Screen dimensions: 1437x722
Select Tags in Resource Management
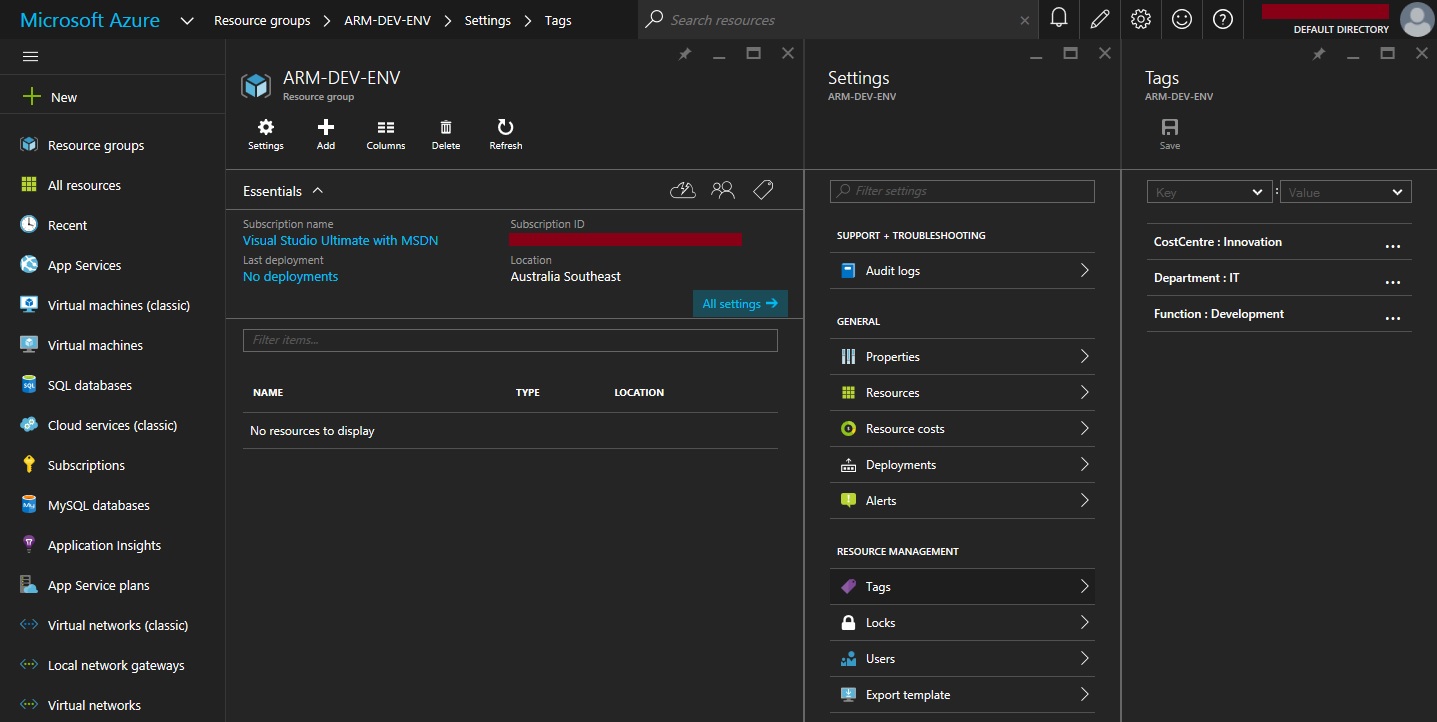pyautogui.click(x=962, y=586)
